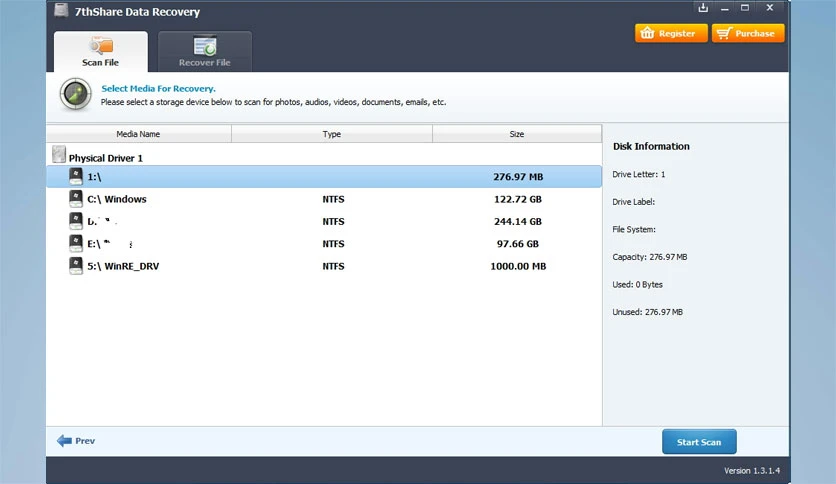The image size is (836, 484).
Task: Open the Scan File tab
Action: (101, 51)
